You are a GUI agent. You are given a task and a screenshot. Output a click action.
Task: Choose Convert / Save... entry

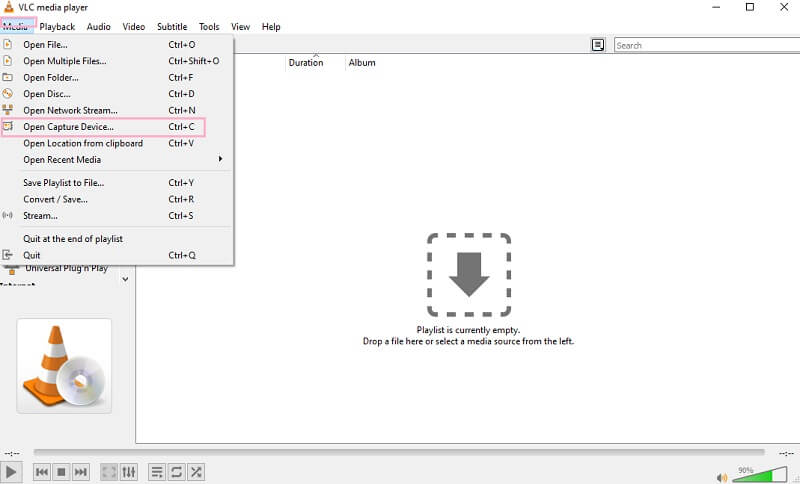pos(116,199)
